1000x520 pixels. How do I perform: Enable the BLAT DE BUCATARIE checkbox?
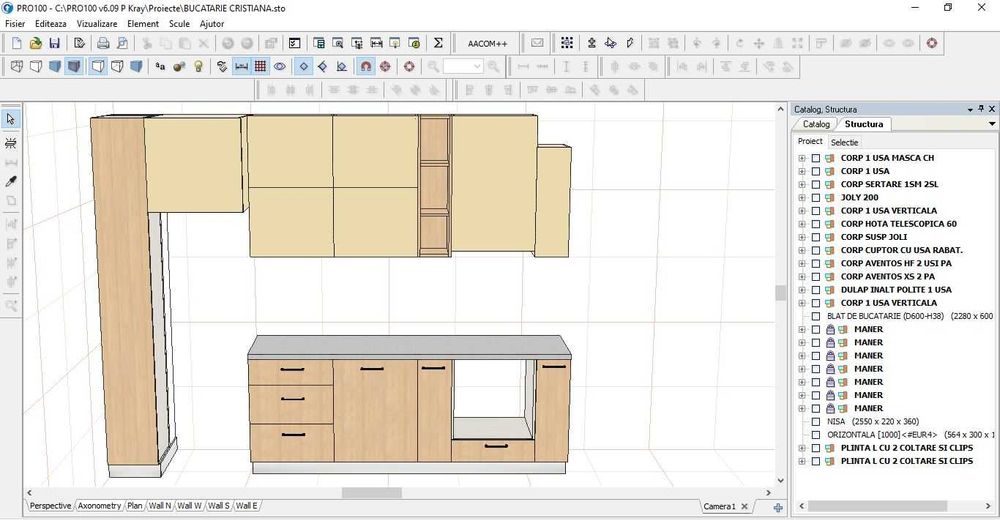816,316
